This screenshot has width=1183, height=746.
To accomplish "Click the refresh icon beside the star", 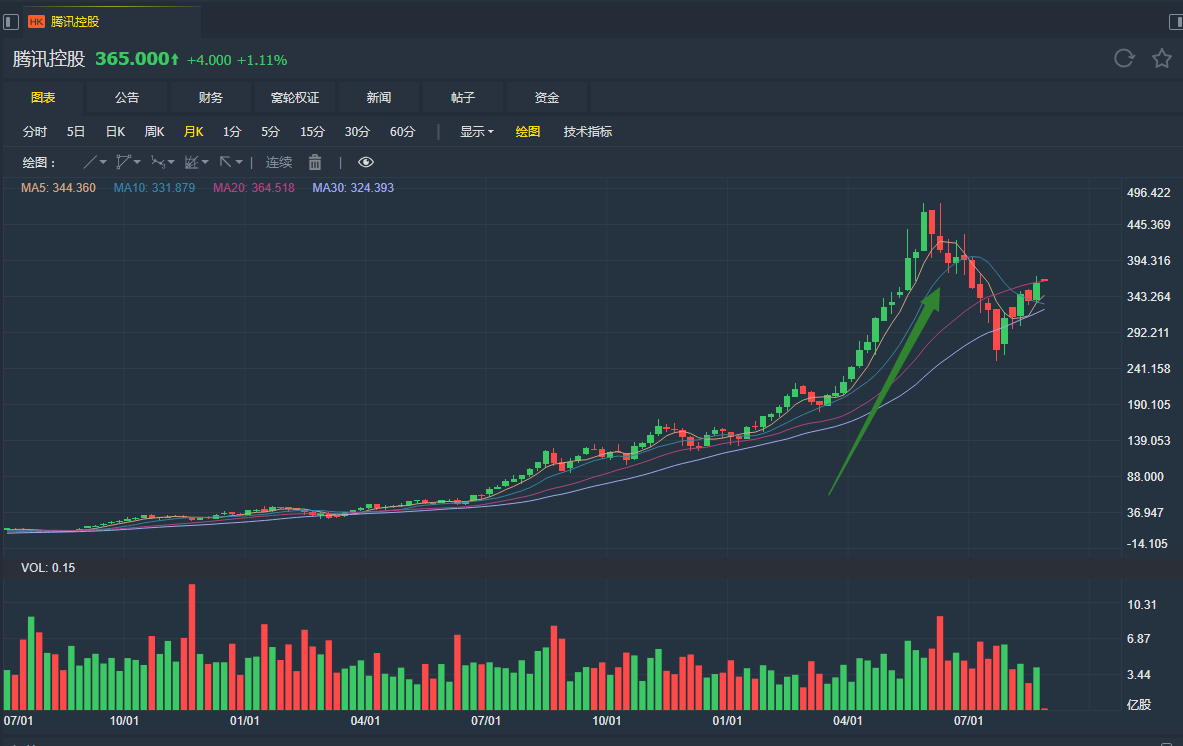I will (1124, 58).
